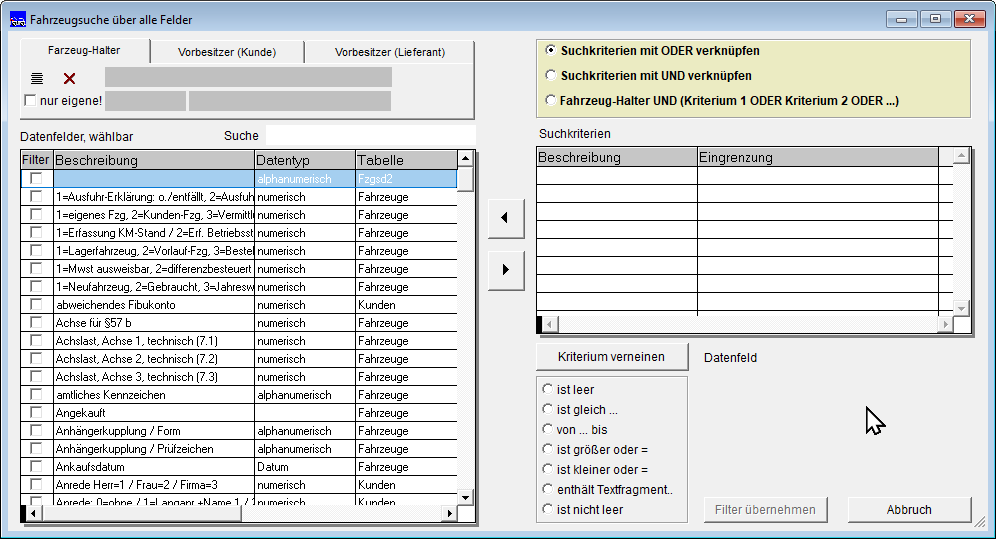The width and height of the screenshot is (996, 539).
Task: Check filter box for 'amtliches Kennzeichen'
Action: point(36,394)
